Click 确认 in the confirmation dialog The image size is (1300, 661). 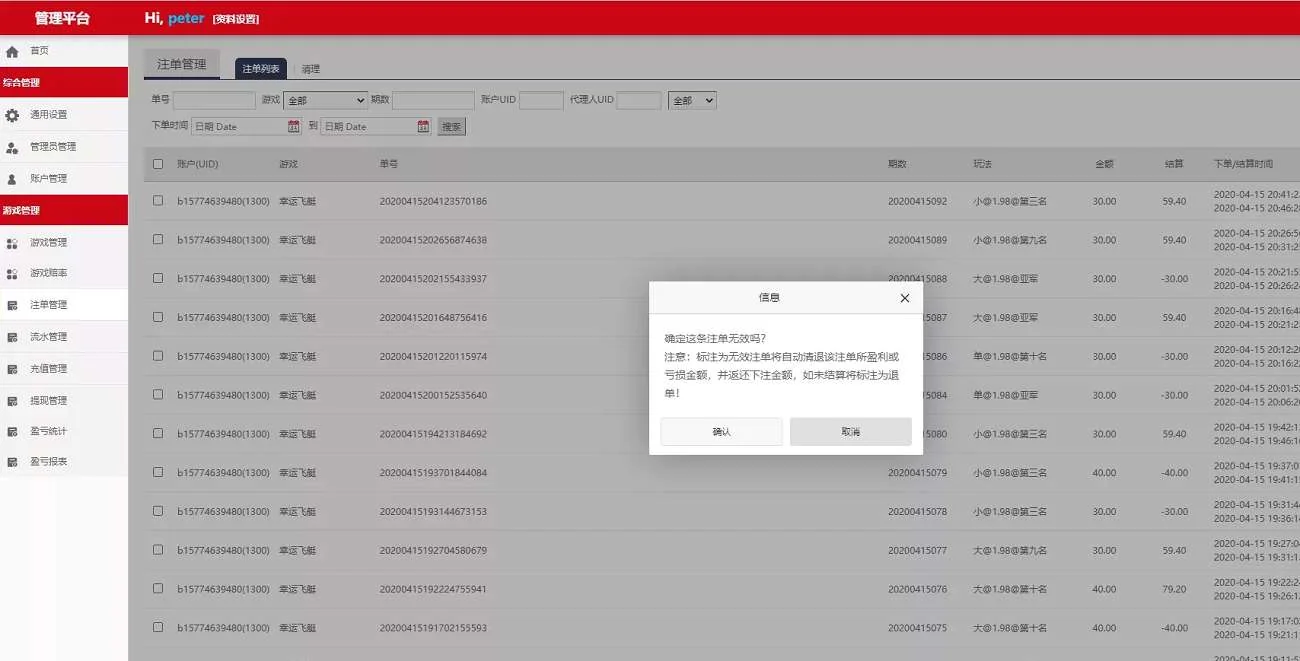coord(721,430)
